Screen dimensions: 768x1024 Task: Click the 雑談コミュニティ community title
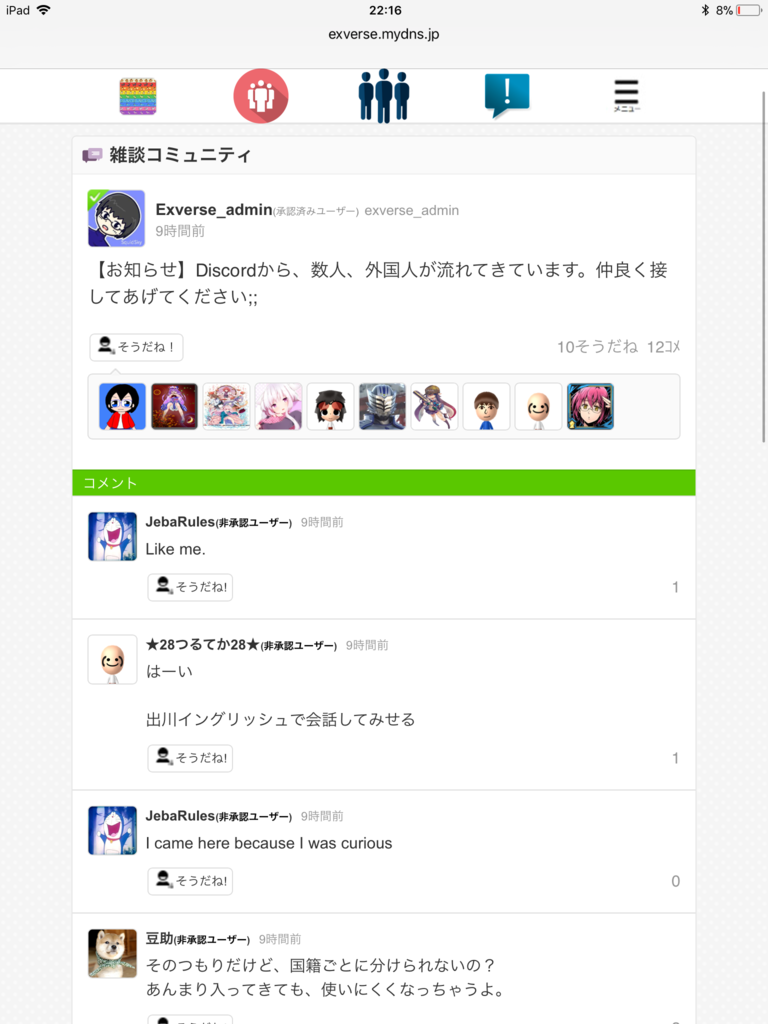[x=180, y=155]
